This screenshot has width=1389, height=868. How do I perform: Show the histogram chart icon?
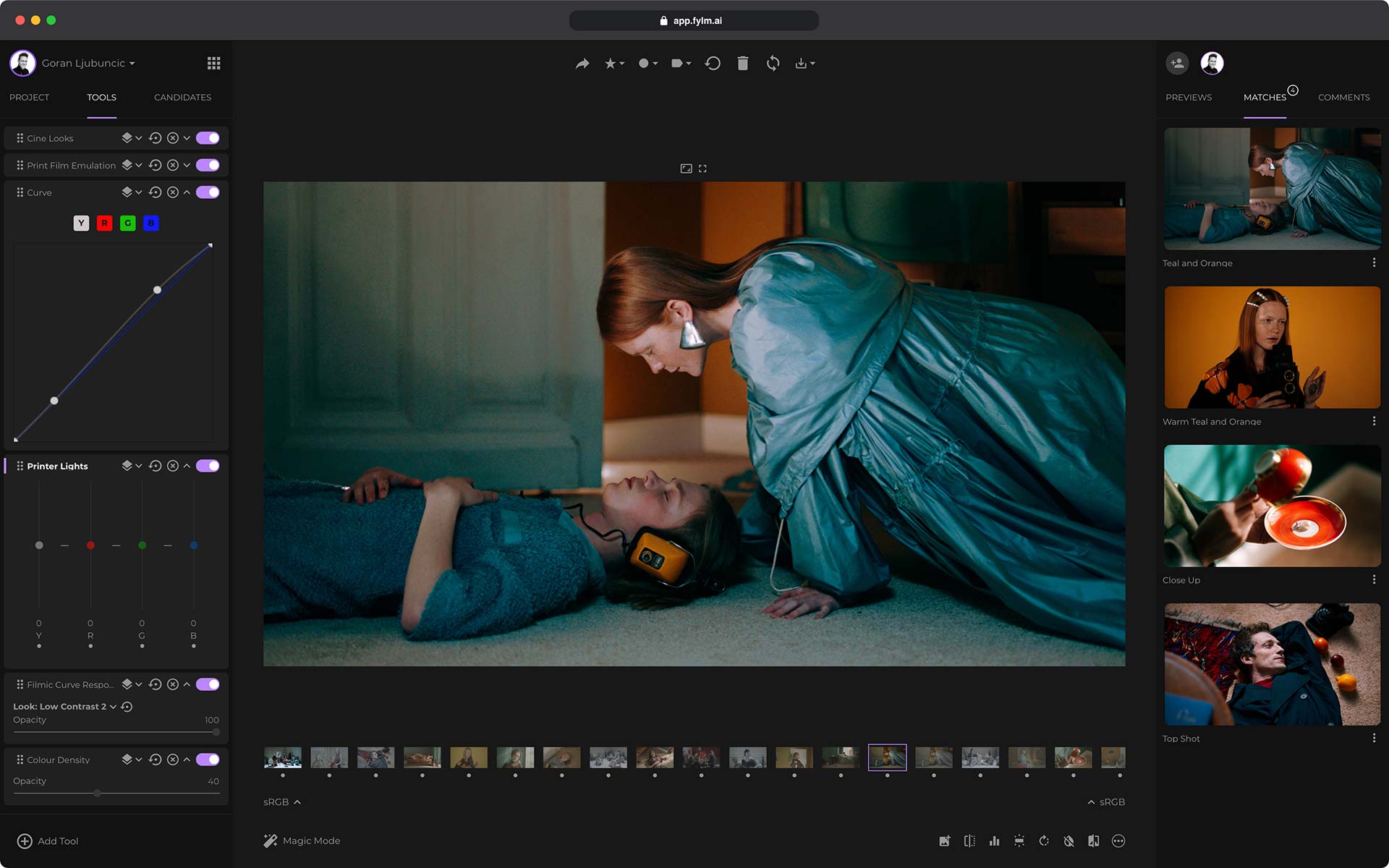[x=994, y=841]
